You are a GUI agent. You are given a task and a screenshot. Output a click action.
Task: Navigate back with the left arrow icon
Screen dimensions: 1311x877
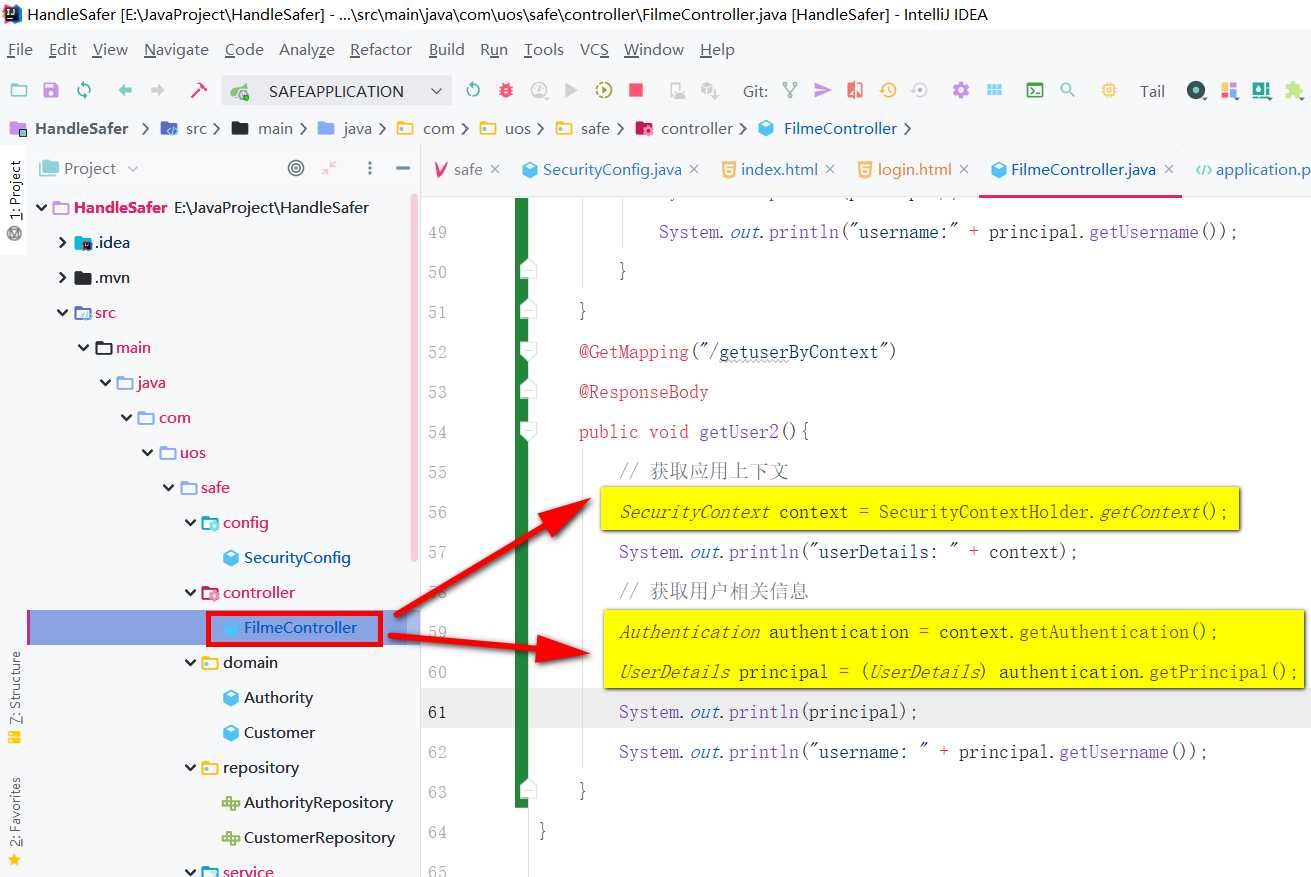point(125,90)
